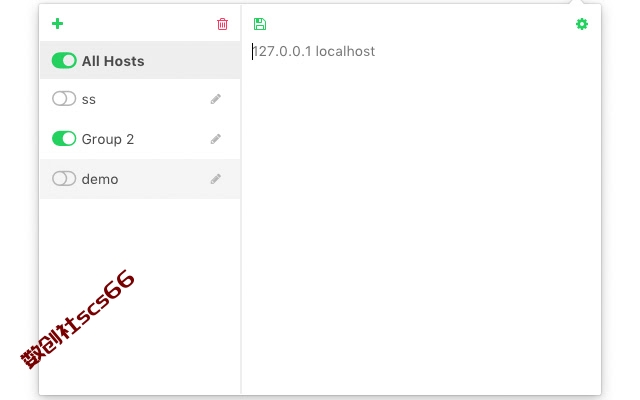Save hosts content via floppy disk icon
Image resolution: width=640 pixels, height=400 pixels.
point(260,24)
